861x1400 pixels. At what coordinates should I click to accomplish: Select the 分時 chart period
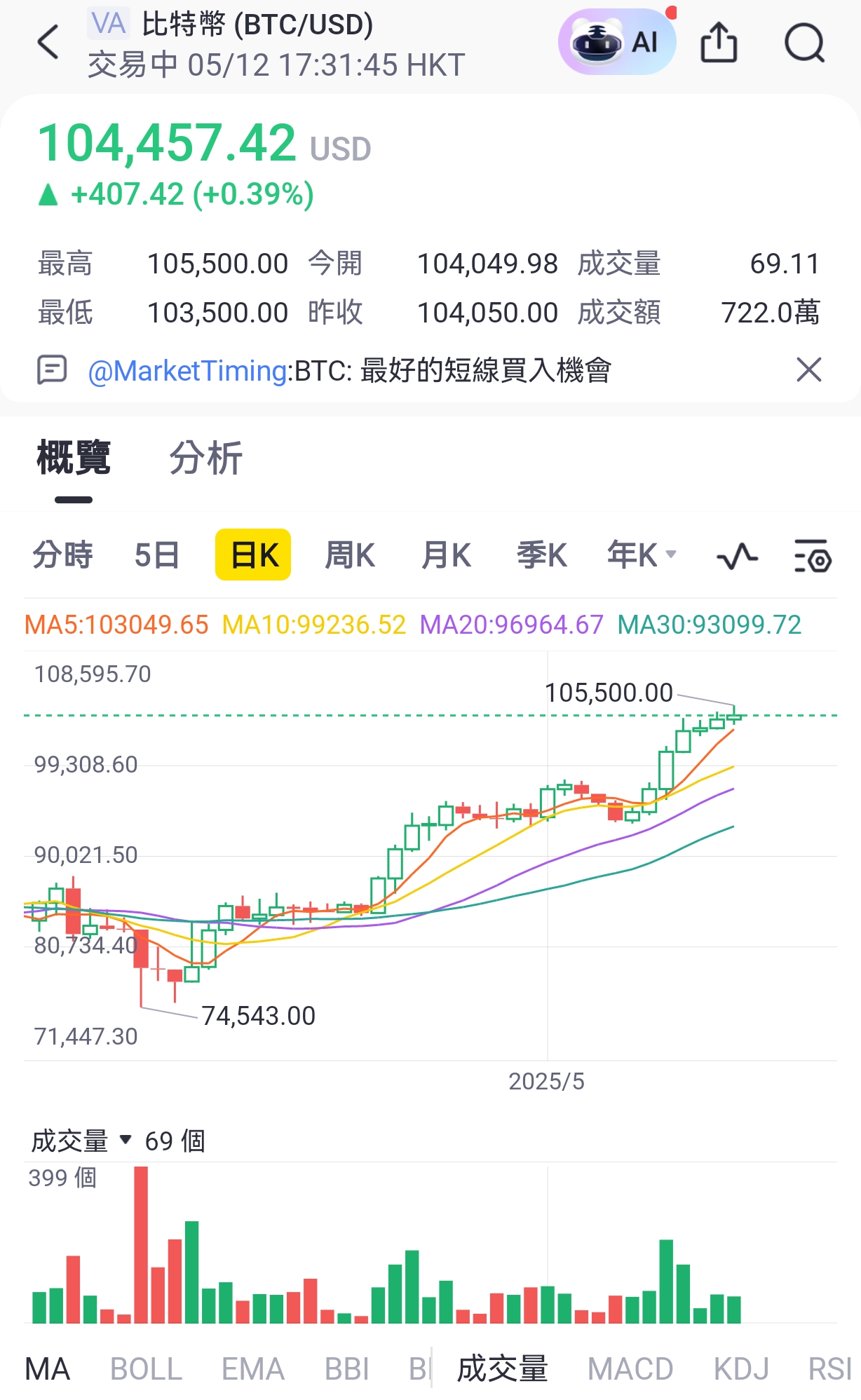point(62,555)
